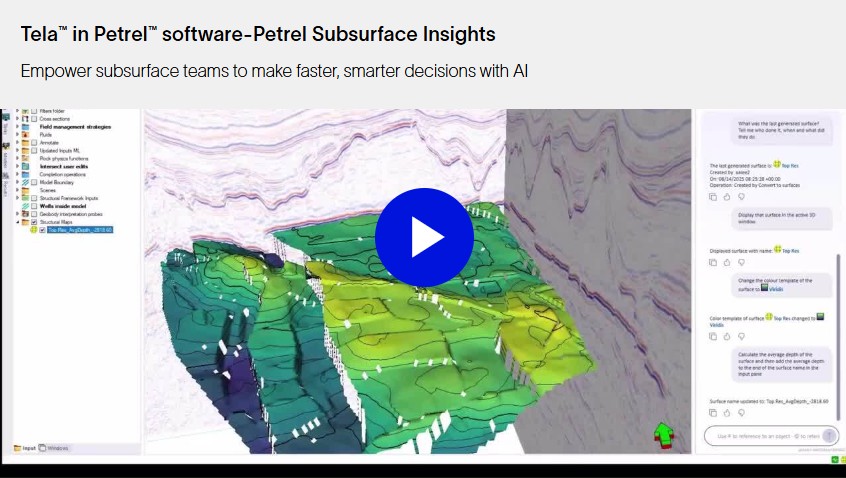Play the Tela in Petrel video

click(x=424, y=237)
